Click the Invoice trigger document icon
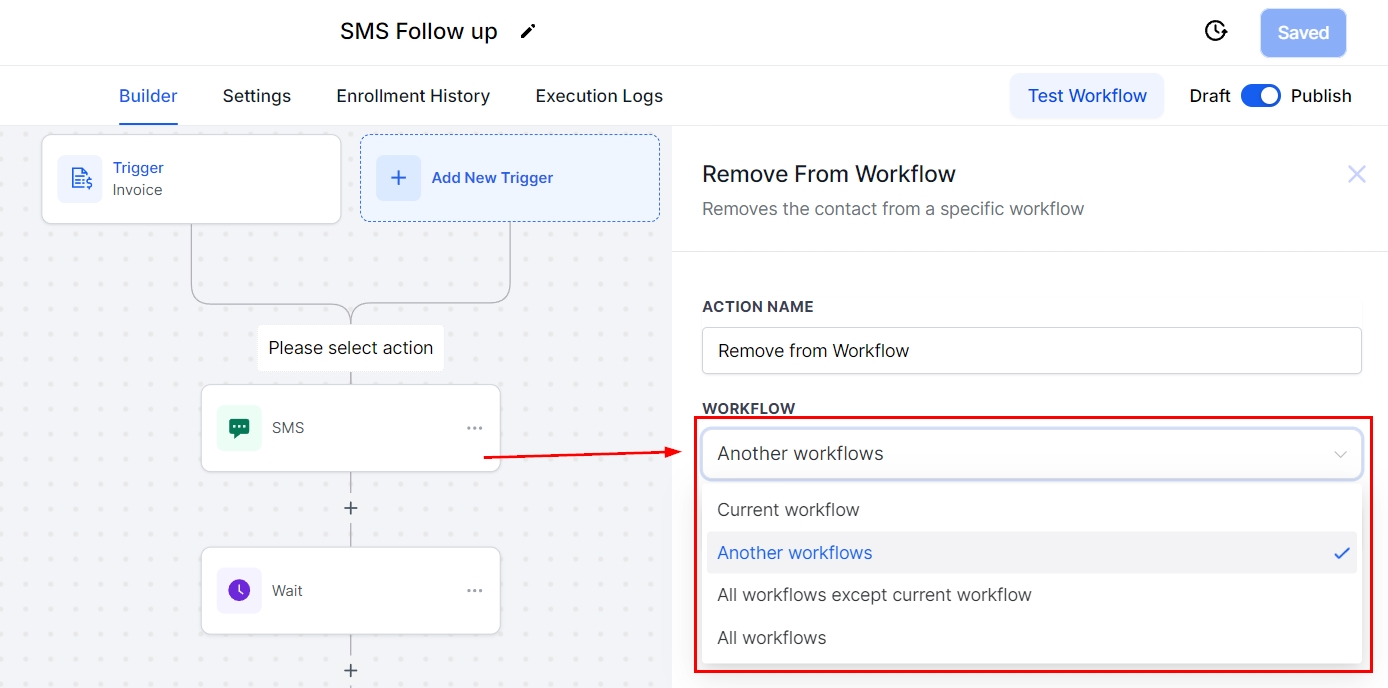 tap(80, 179)
